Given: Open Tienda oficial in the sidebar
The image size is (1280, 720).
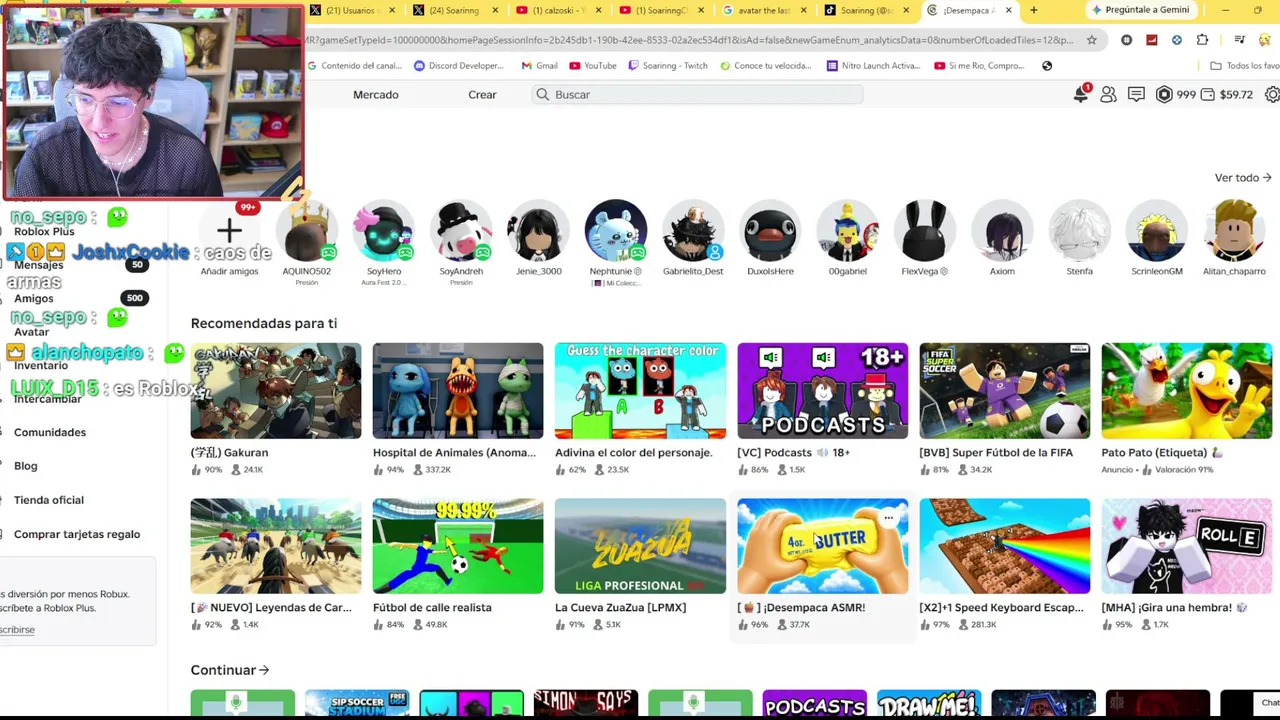Looking at the screenshot, I should (49, 500).
